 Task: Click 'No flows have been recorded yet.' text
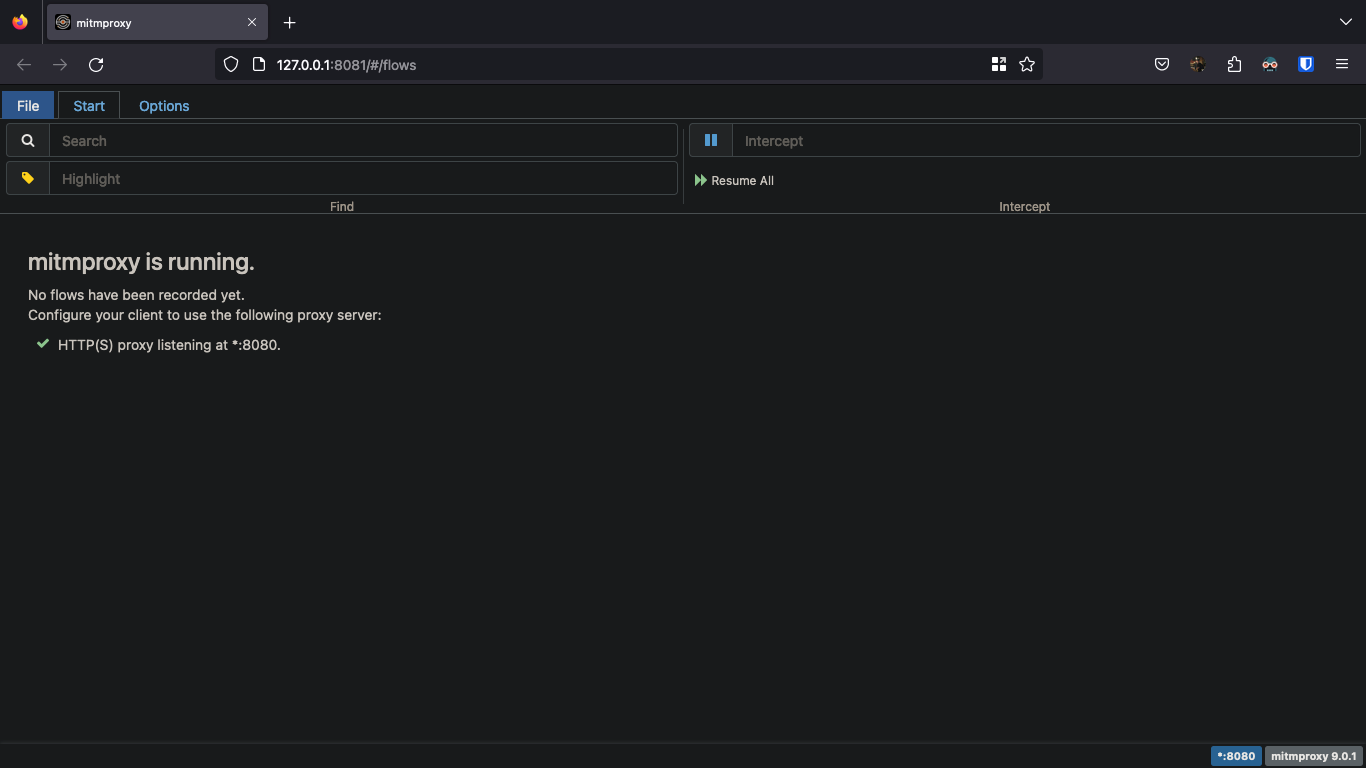(136, 295)
